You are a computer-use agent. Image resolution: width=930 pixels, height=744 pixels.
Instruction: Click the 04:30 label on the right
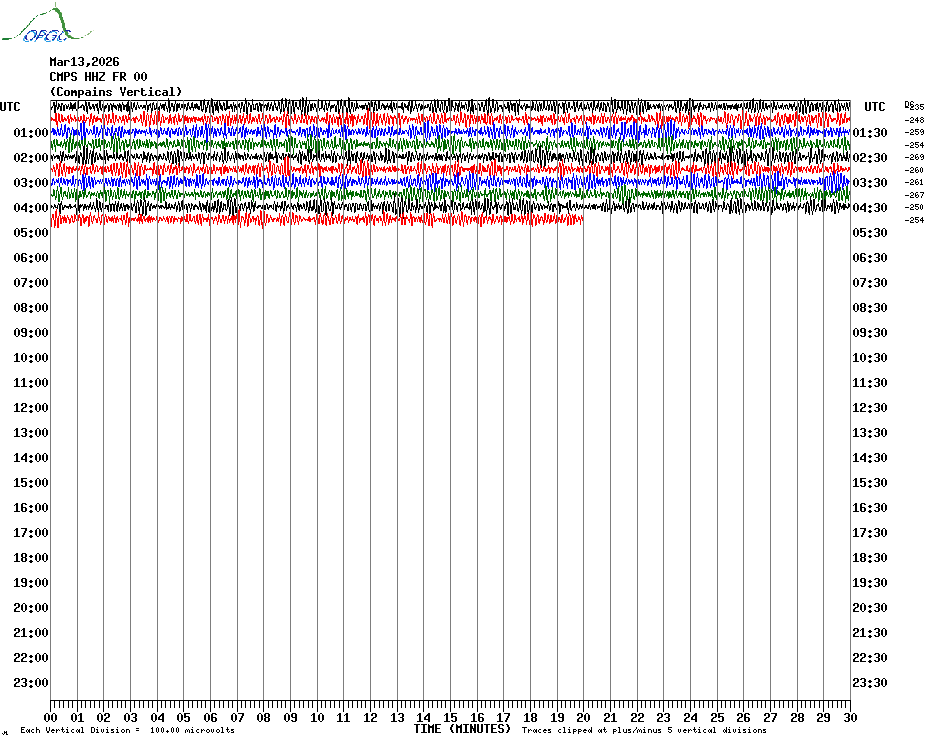pyautogui.click(x=870, y=207)
